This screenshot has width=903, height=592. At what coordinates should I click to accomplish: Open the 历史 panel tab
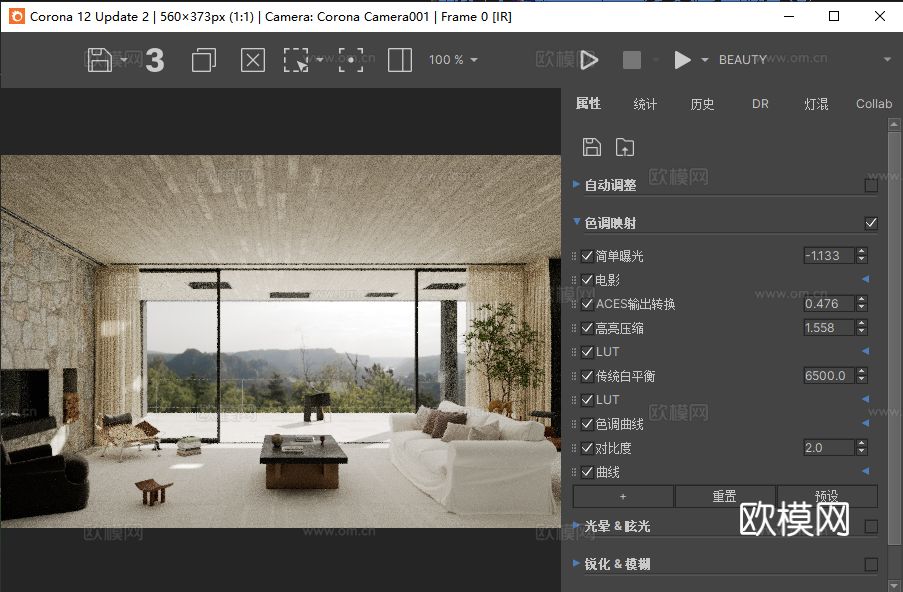click(x=702, y=103)
